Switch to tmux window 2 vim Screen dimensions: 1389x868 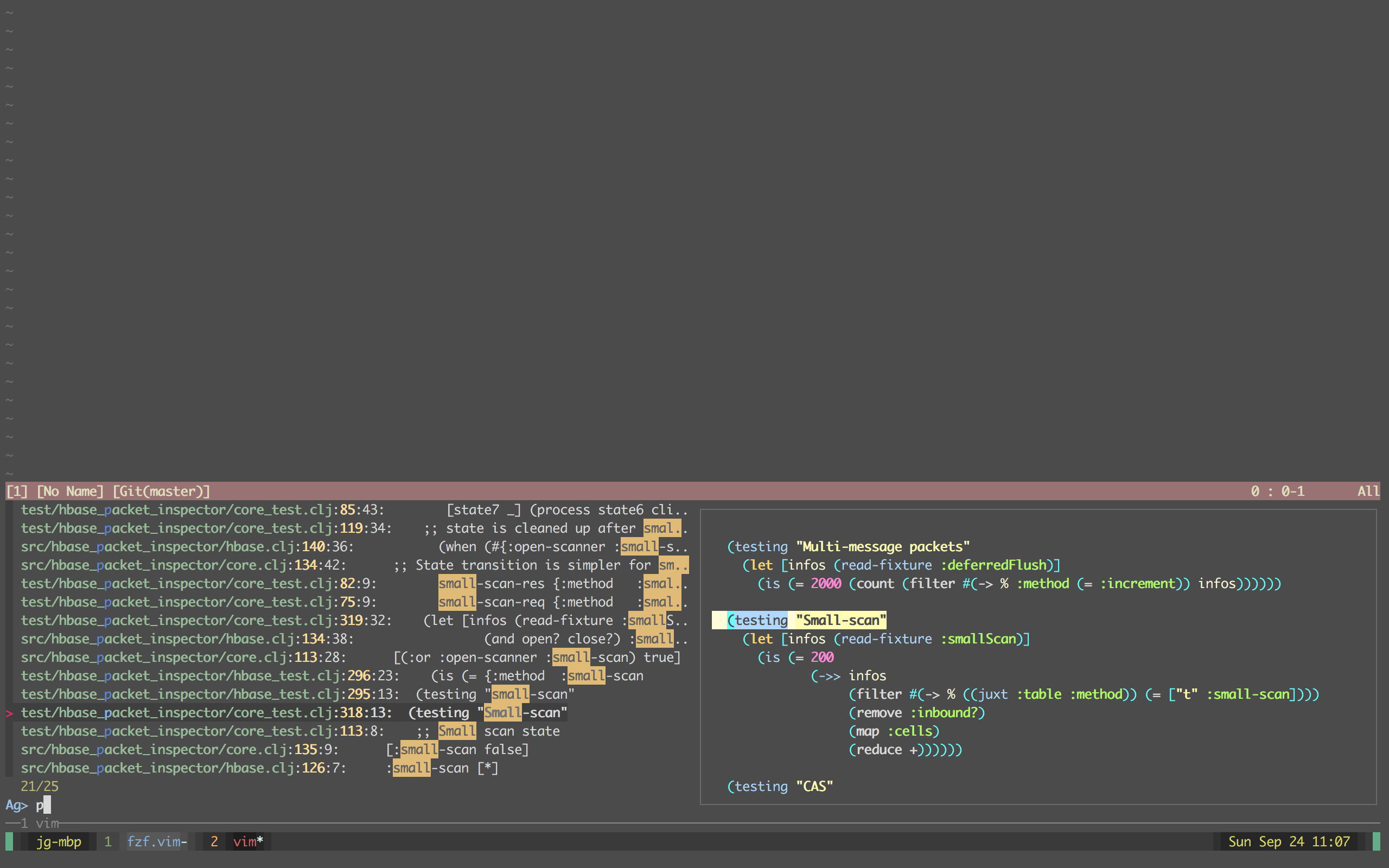[x=246, y=841]
